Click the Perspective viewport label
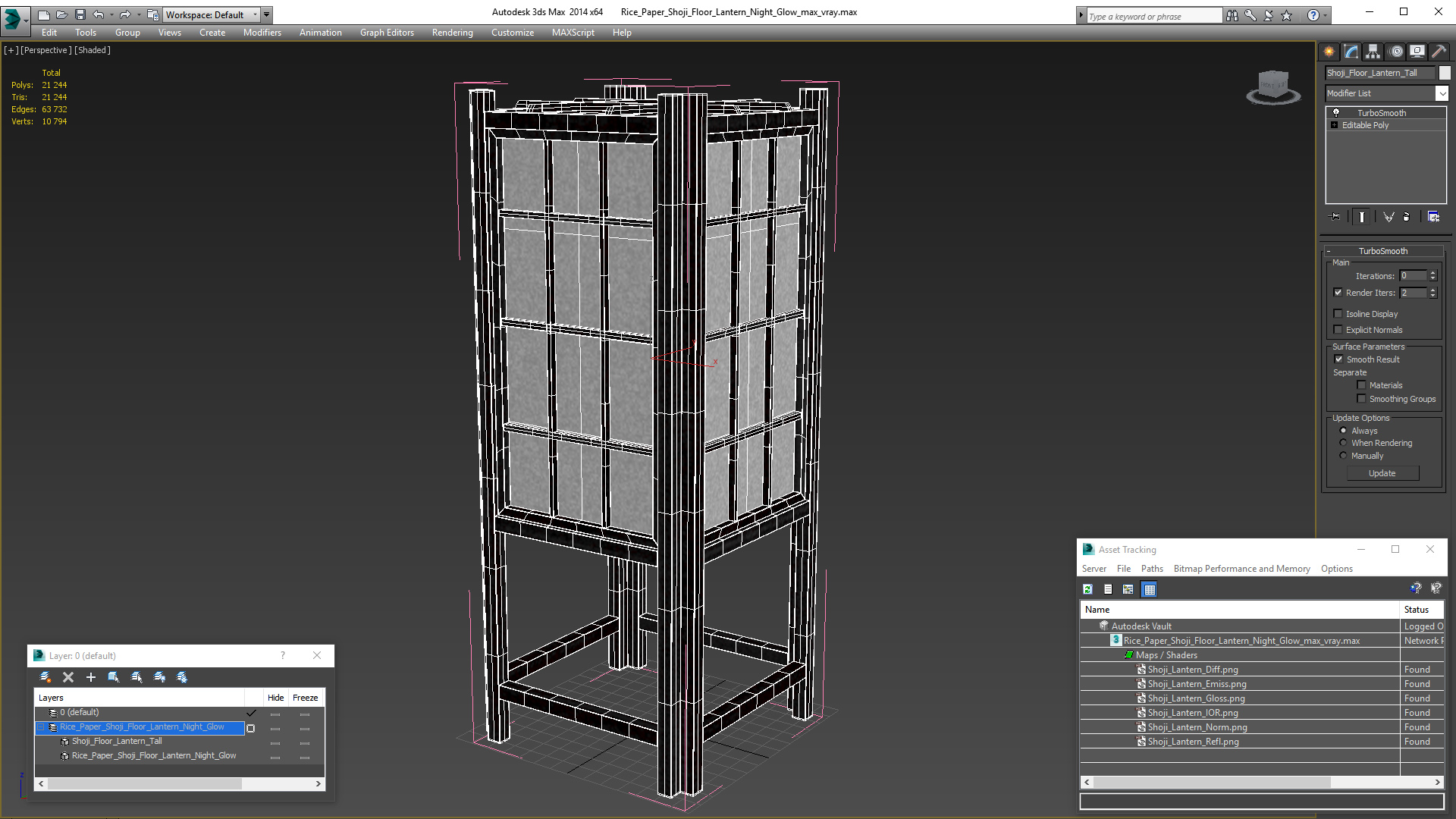 point(45,50)
